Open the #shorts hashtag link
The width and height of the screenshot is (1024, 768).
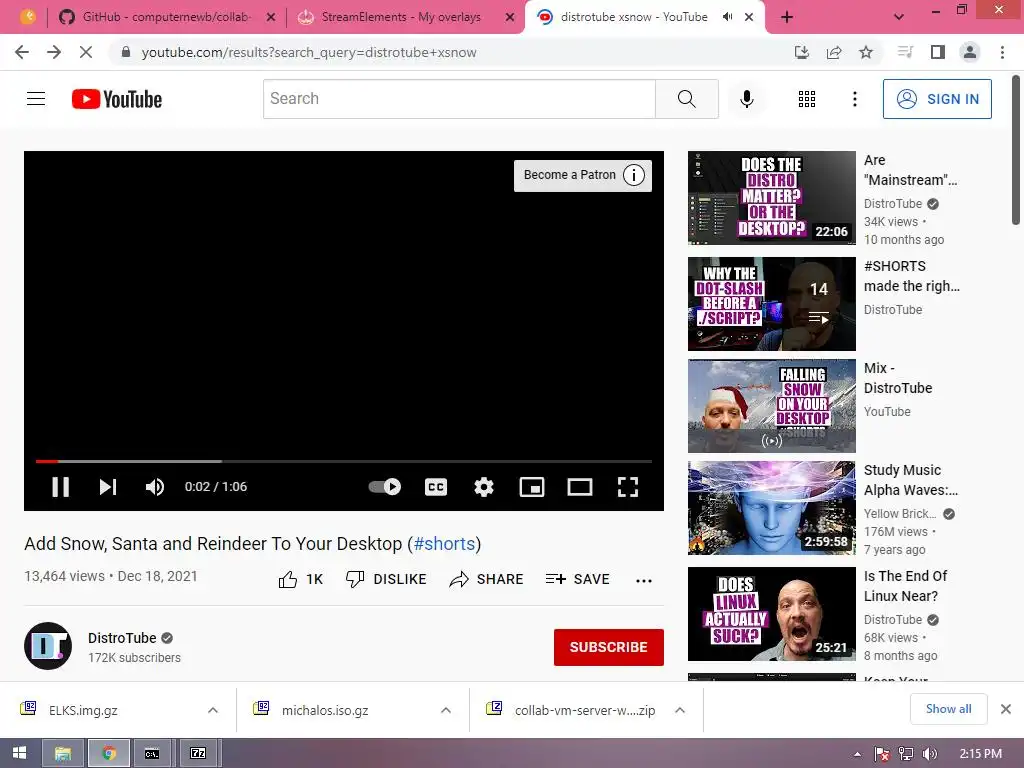click(x=444, y=544)
